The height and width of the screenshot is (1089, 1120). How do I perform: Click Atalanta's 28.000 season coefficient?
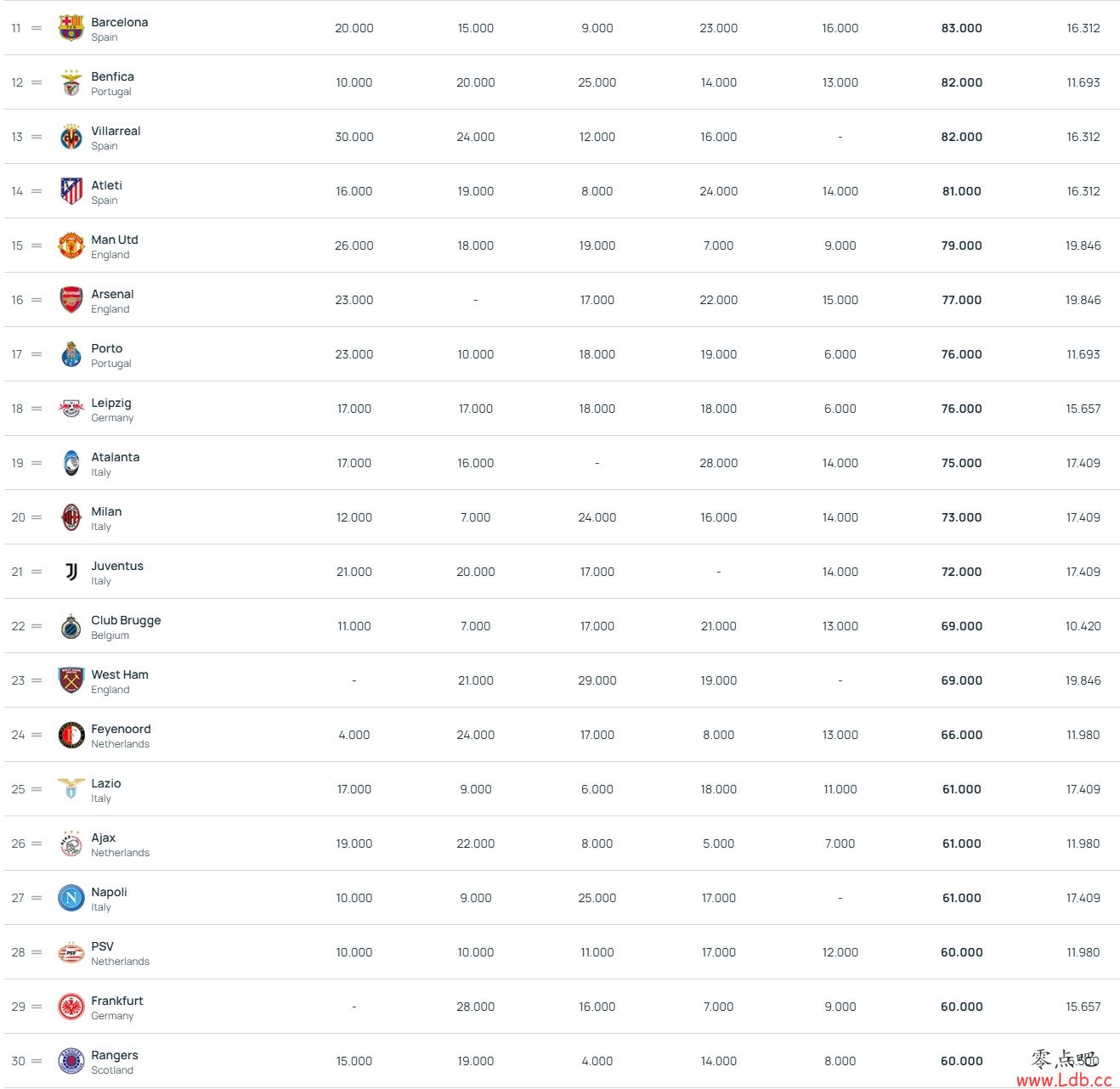pyautogui.click(x=719, y=463)
